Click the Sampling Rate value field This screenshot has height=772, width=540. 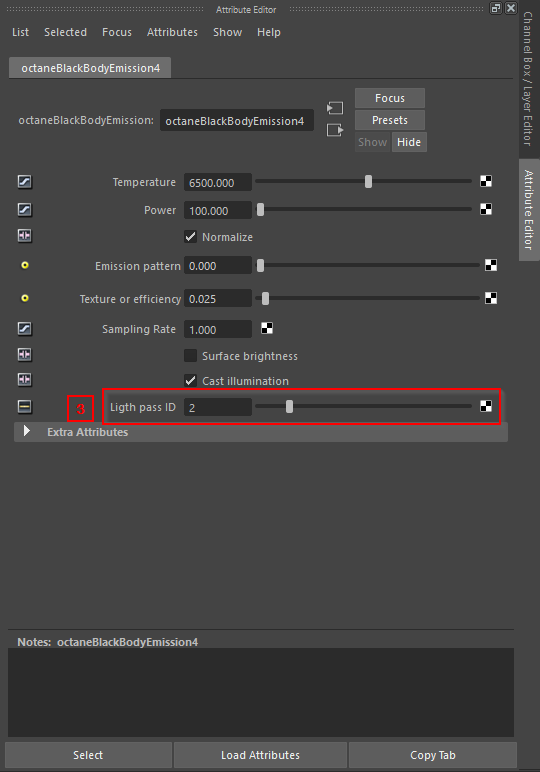(218, 329)
